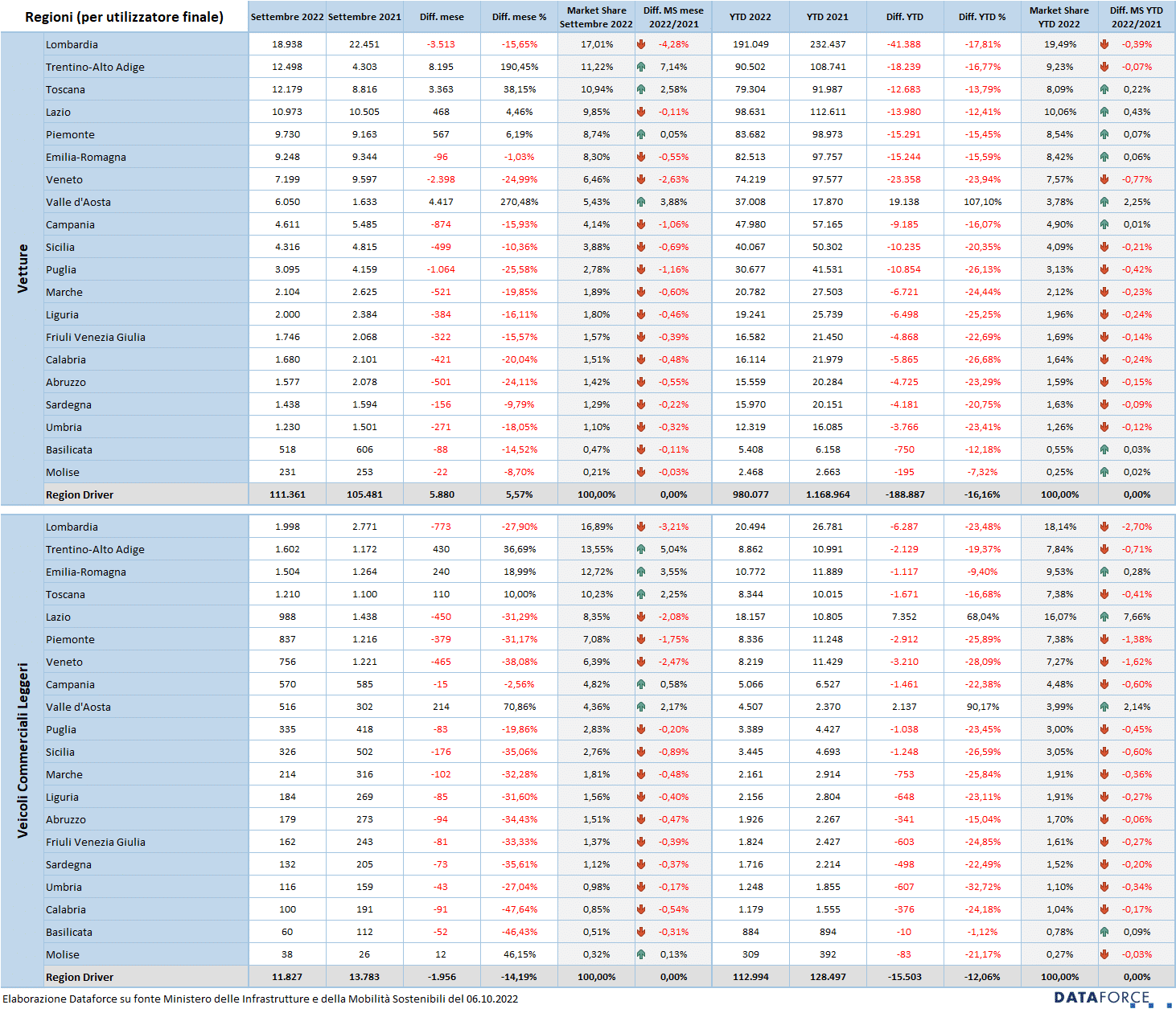1176x1009 pixels.
Task: Click the -188.887 Vetture Diff. YTD total
Action: [x=905, y=494]
